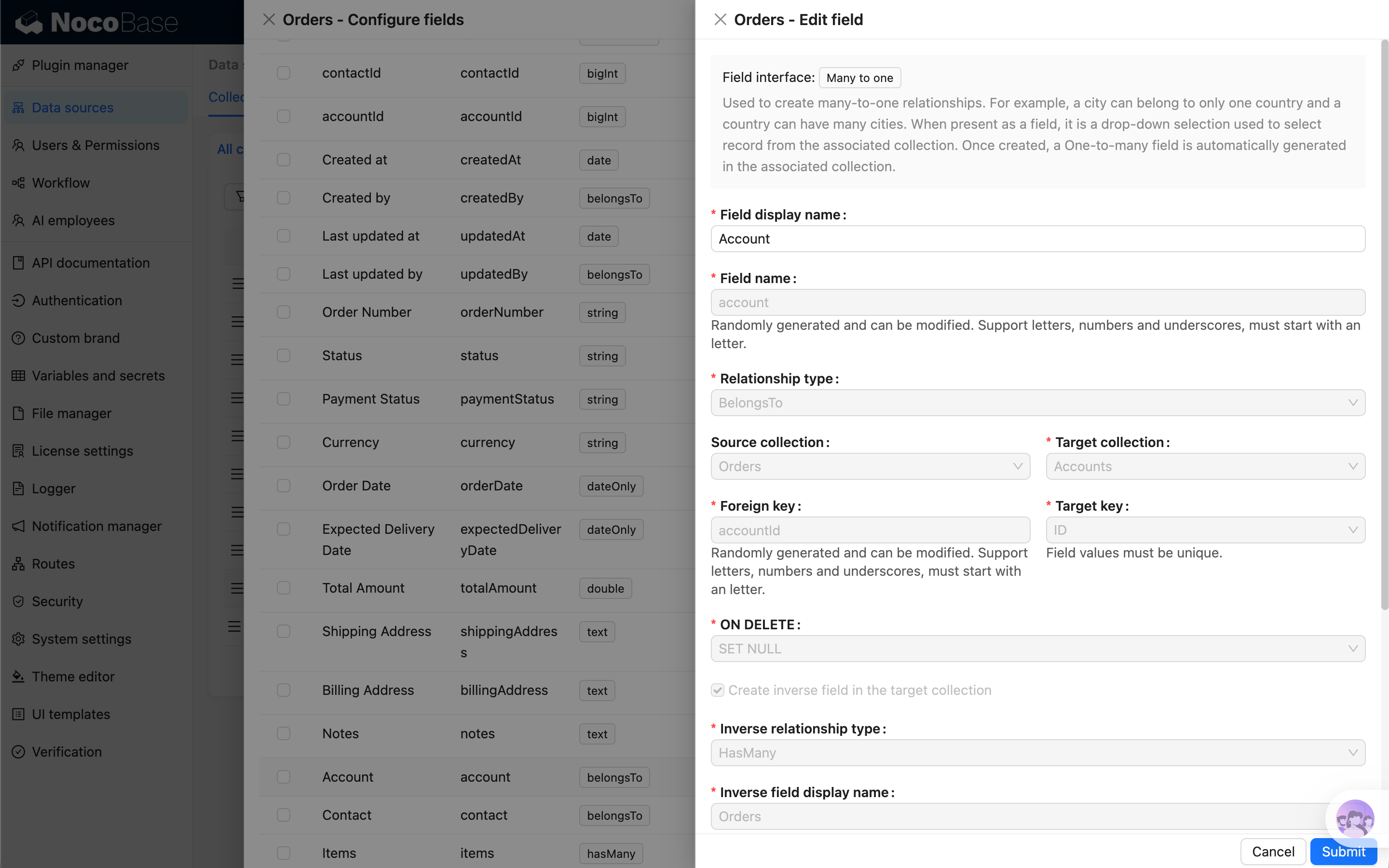Image resolution: width=1389 pixels, height=868 pixels.
Task: Click the Notification manager icon
Action: (x=18, y=526)
